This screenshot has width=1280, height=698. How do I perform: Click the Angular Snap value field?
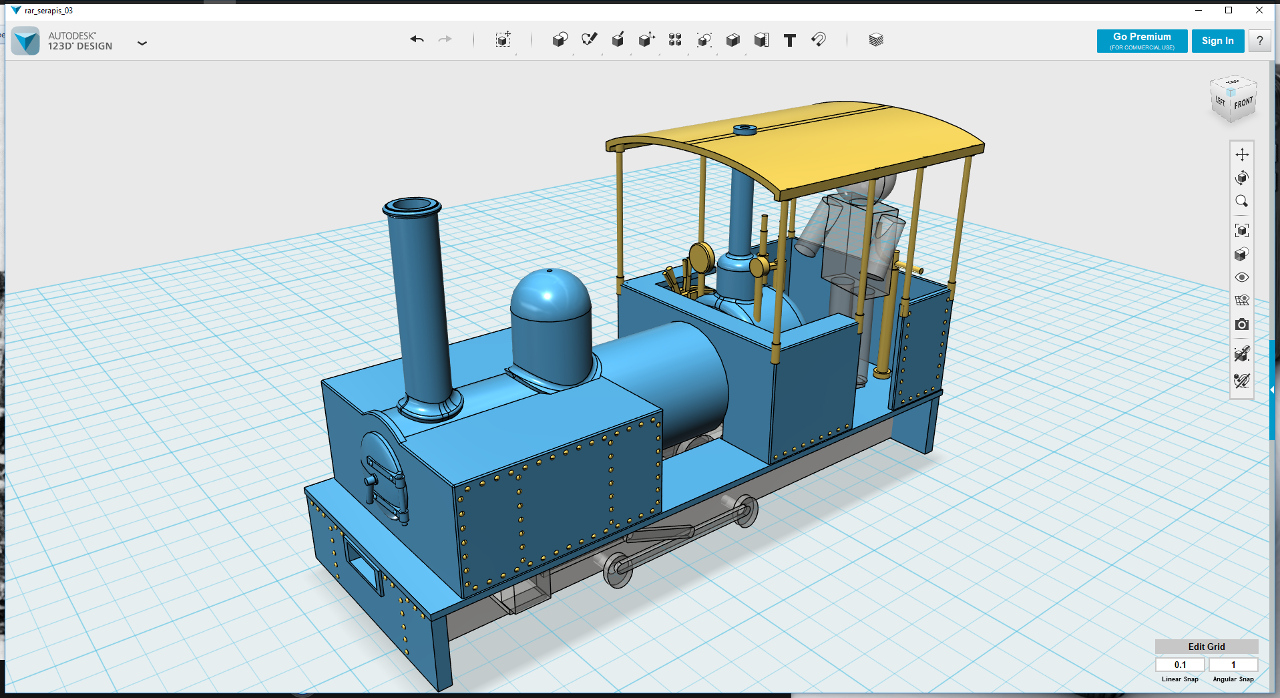pyautogui.click(x=1233, y=665)
